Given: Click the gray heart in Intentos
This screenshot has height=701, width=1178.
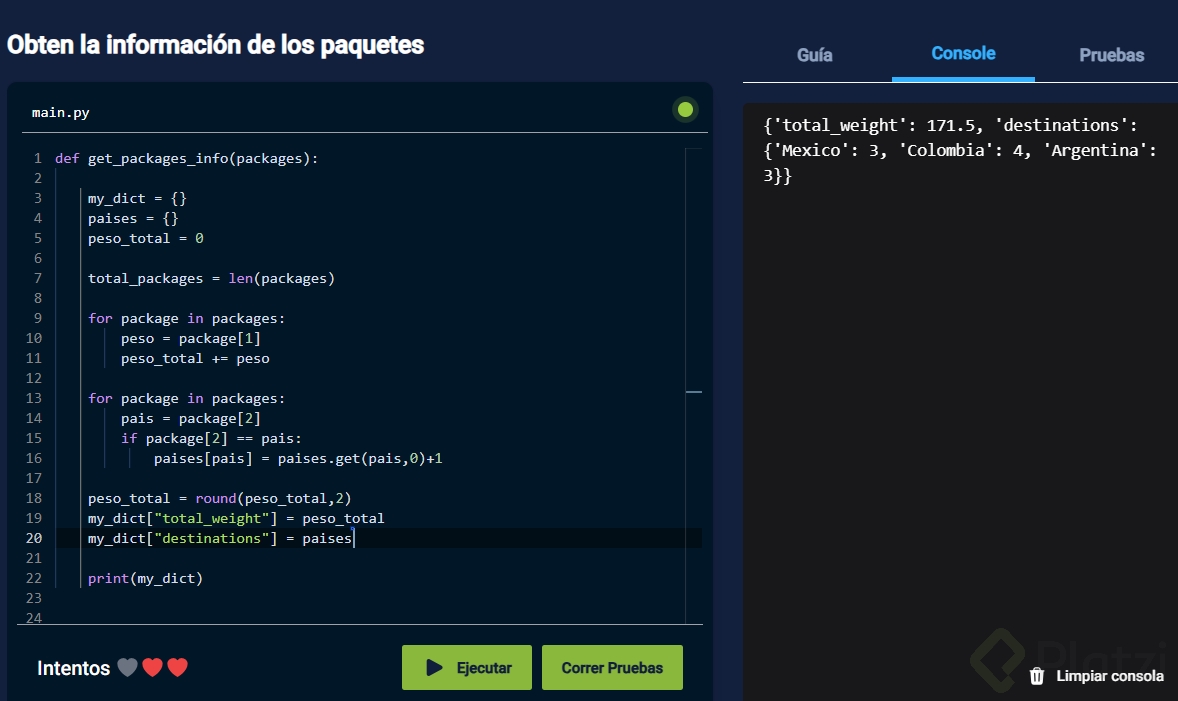Looking at the screenshot, I should pos(127,668).
